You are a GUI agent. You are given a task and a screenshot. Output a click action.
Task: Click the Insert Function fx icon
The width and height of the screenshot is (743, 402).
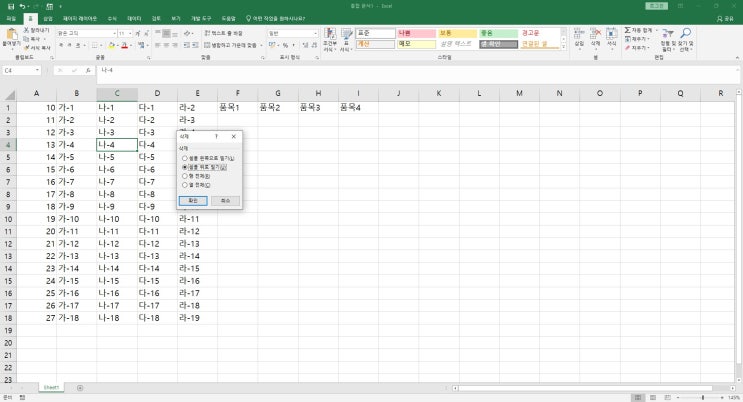88,71
